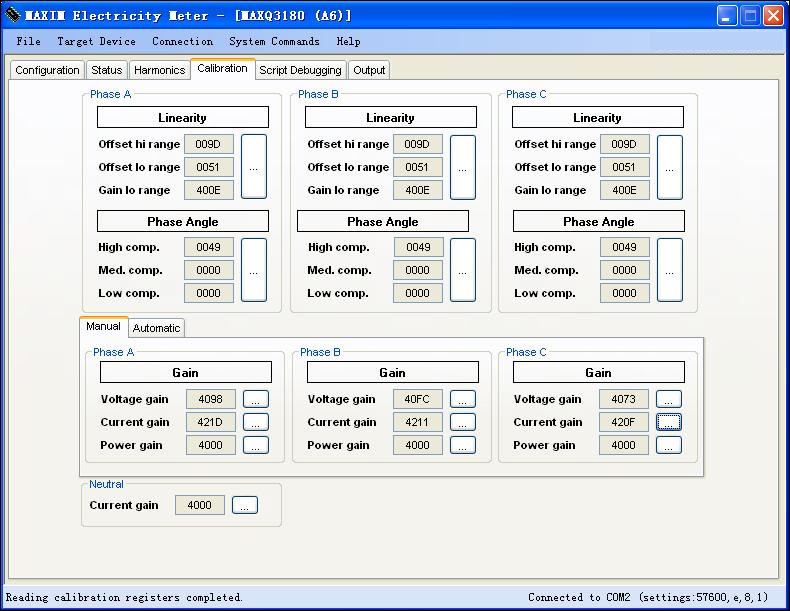
Task: Click Phase C High comp. value field
Action: pos(624,247)
